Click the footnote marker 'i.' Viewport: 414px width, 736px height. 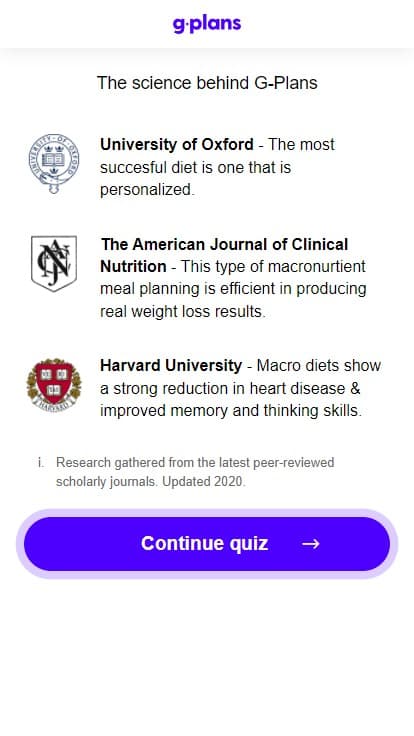point(41,462)
